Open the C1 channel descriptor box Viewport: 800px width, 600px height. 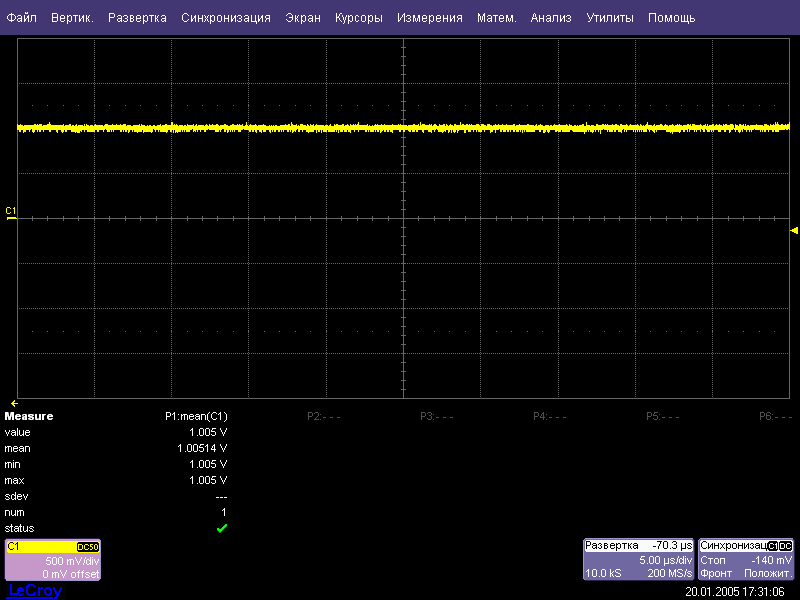[53, 561]
